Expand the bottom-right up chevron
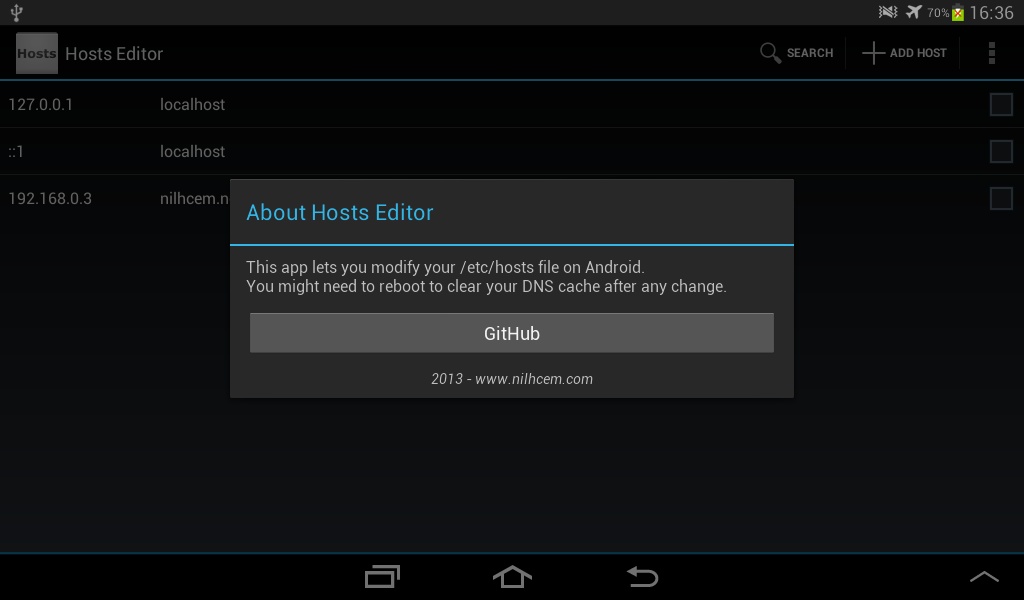The width and height of the screenshot is (1024, 600). (984, 576)
